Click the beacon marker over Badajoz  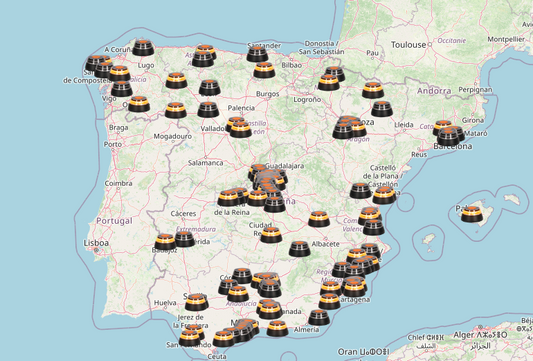[x=165, y=242]
